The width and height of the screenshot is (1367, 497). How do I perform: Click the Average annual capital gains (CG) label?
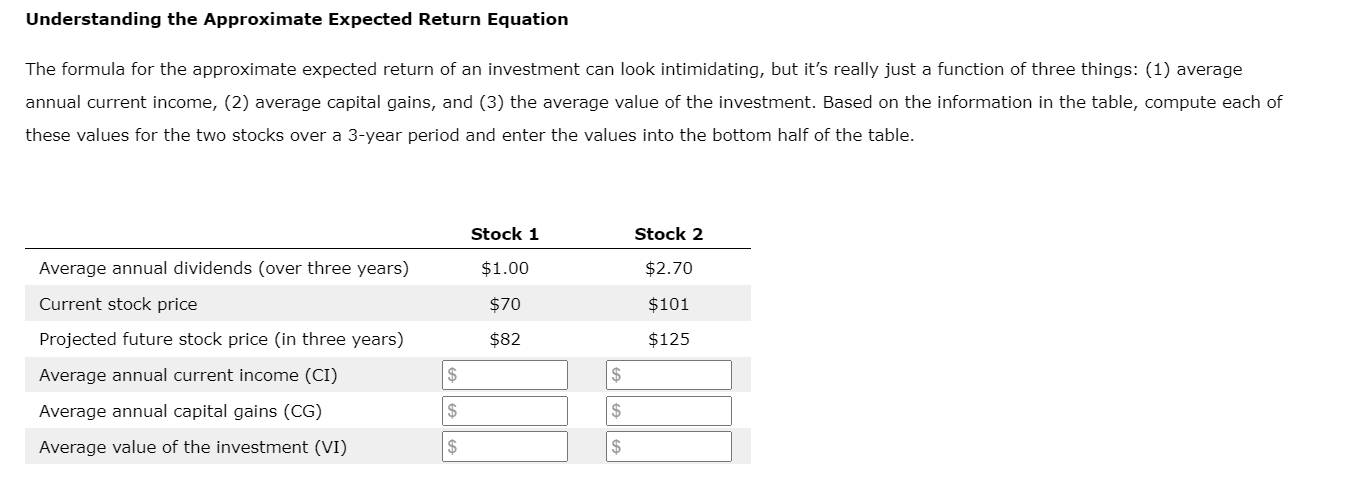coord(181,411)
